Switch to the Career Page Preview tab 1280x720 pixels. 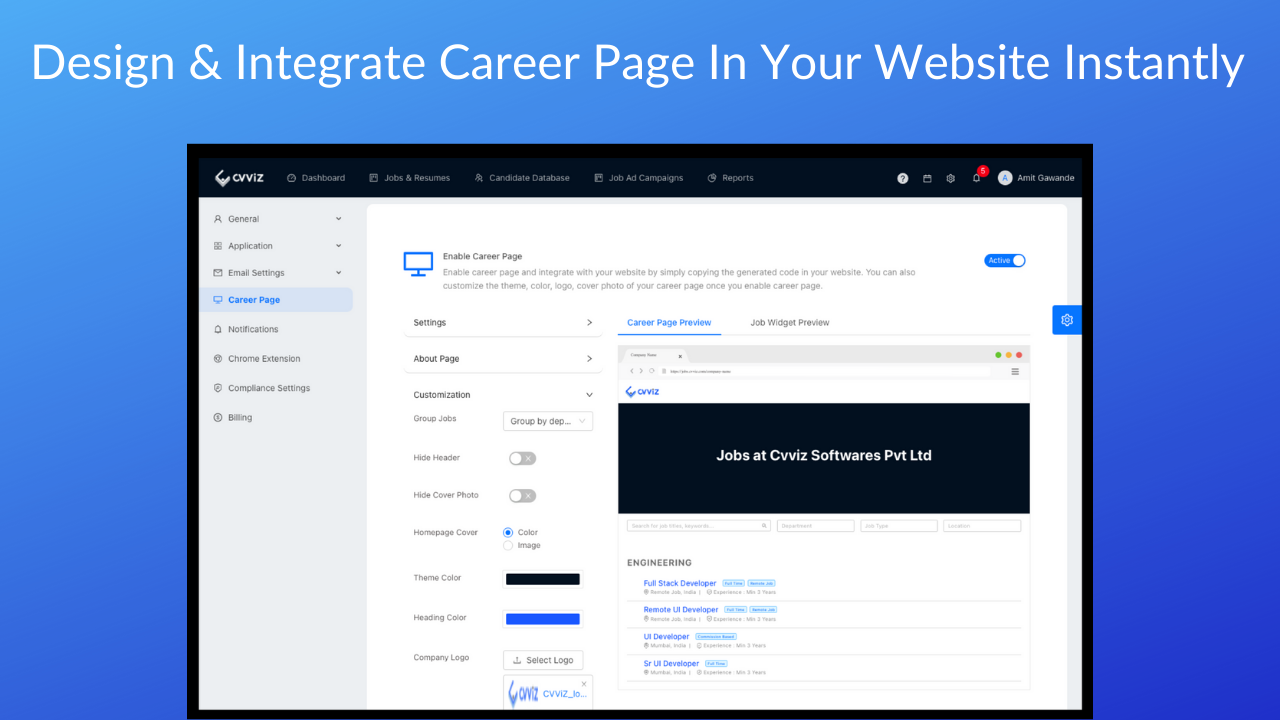click(x=669, y=323)
